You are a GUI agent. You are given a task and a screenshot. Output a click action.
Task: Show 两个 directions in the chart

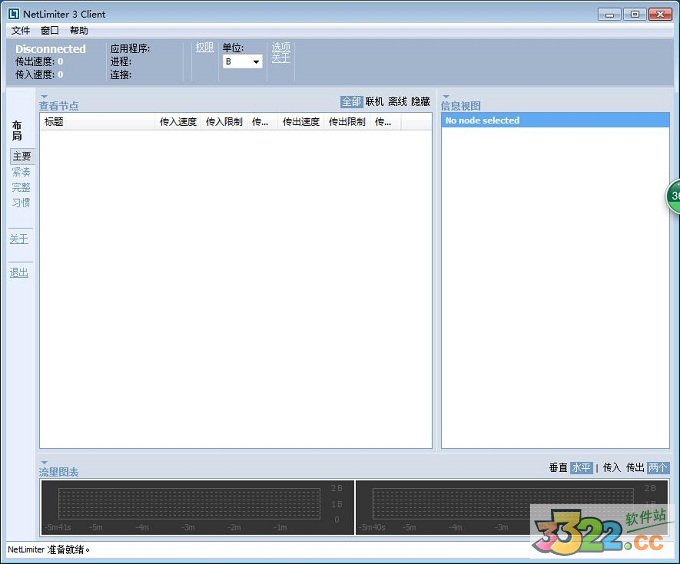[658, 468]
